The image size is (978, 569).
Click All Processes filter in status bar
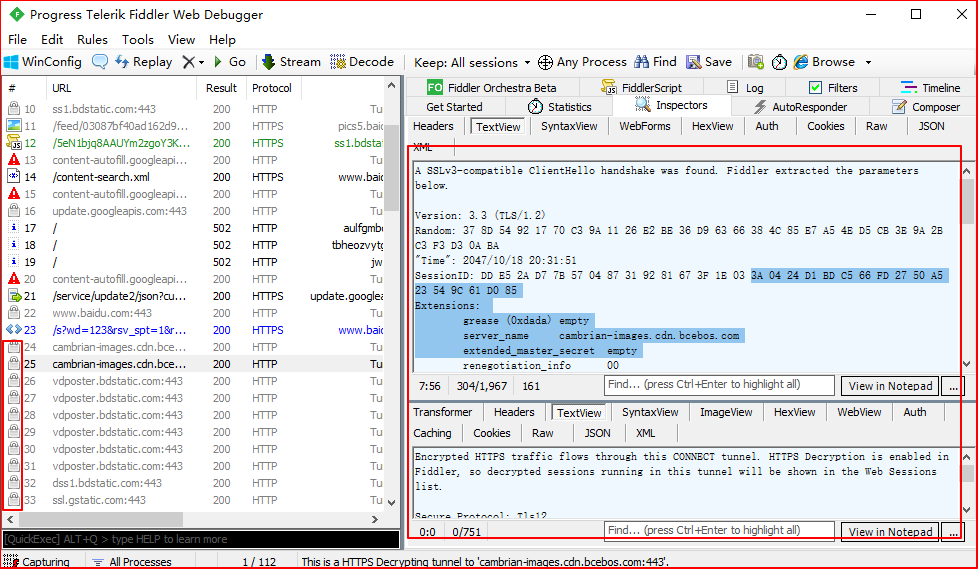(x=132, y=562)
